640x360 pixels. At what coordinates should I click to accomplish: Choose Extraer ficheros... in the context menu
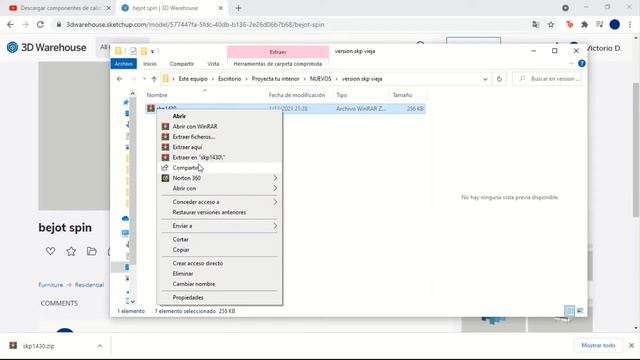pyautogui.click(x=193, y=137)
